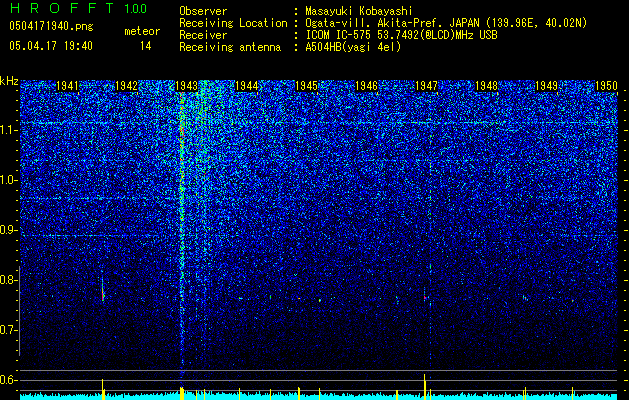Click the 1948 time marker

pos(487,86)
